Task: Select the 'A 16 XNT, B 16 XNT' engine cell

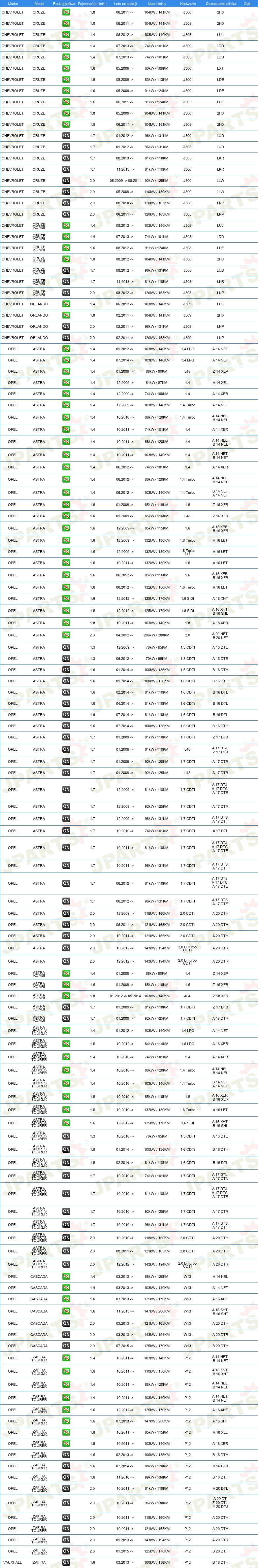Action: [x=220, y=1372]
